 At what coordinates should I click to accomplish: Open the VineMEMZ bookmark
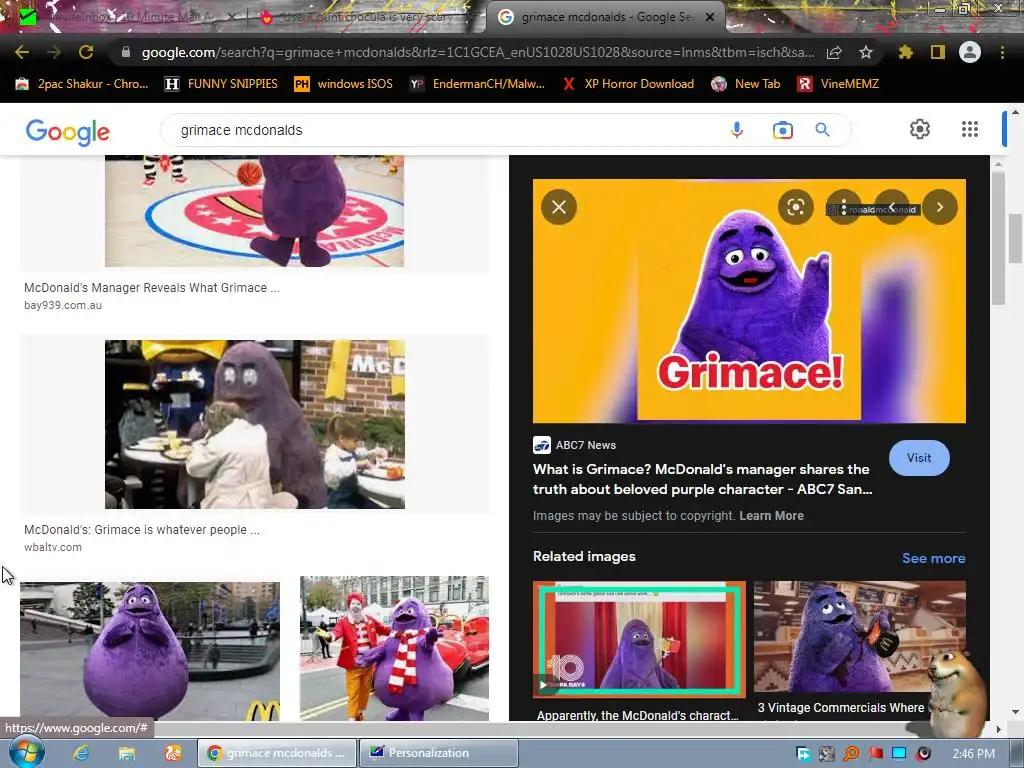pyautogui.click(x=839, y=84)
